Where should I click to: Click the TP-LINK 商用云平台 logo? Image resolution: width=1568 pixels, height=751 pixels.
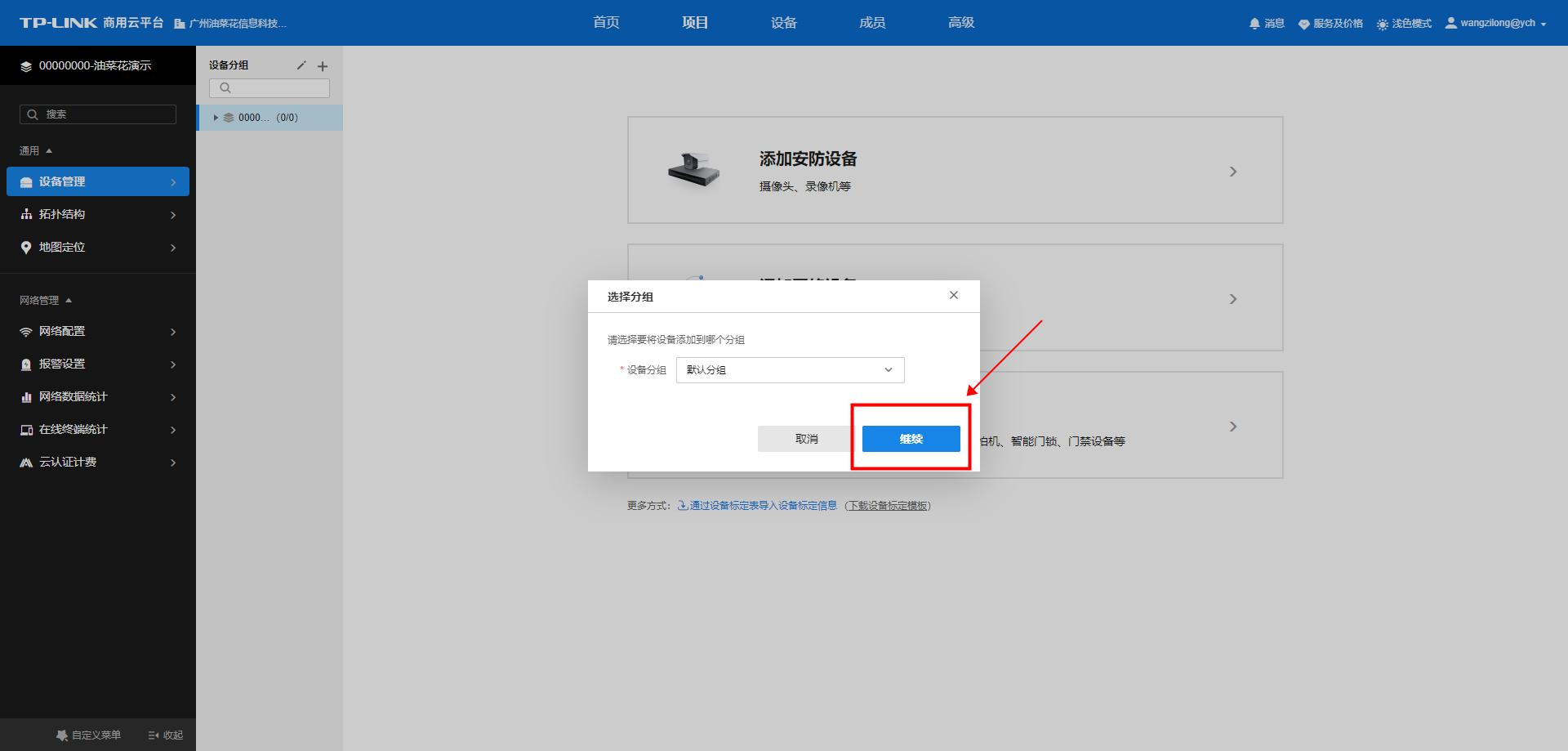91,23
